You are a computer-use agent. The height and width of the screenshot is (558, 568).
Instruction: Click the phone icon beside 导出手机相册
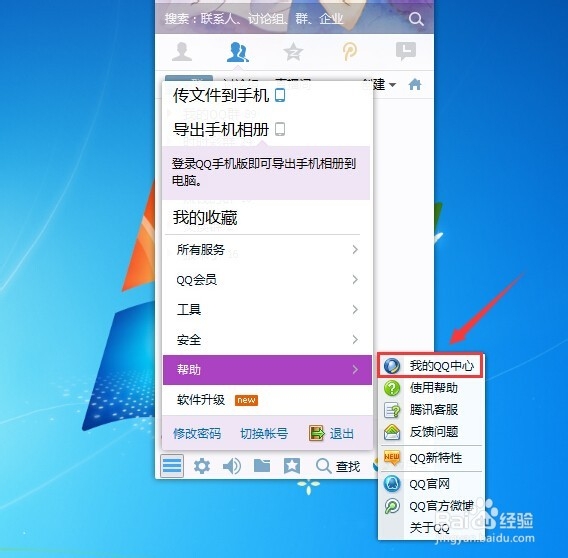[x=280, y=129]
